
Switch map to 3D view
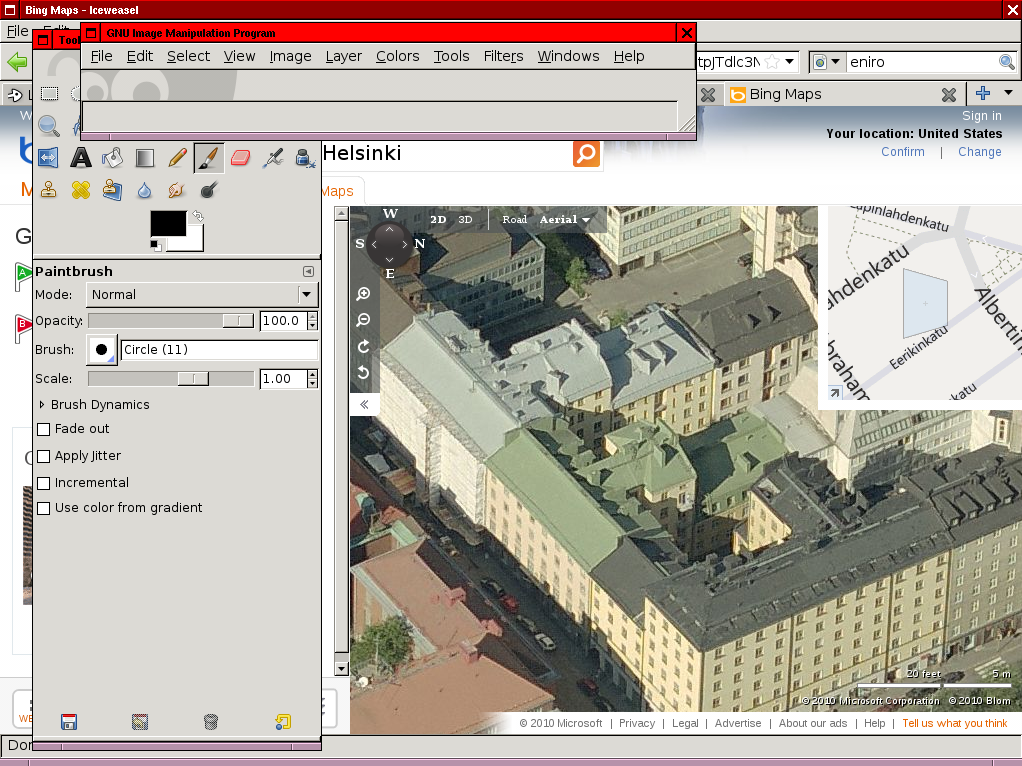(x=465, y=220)
